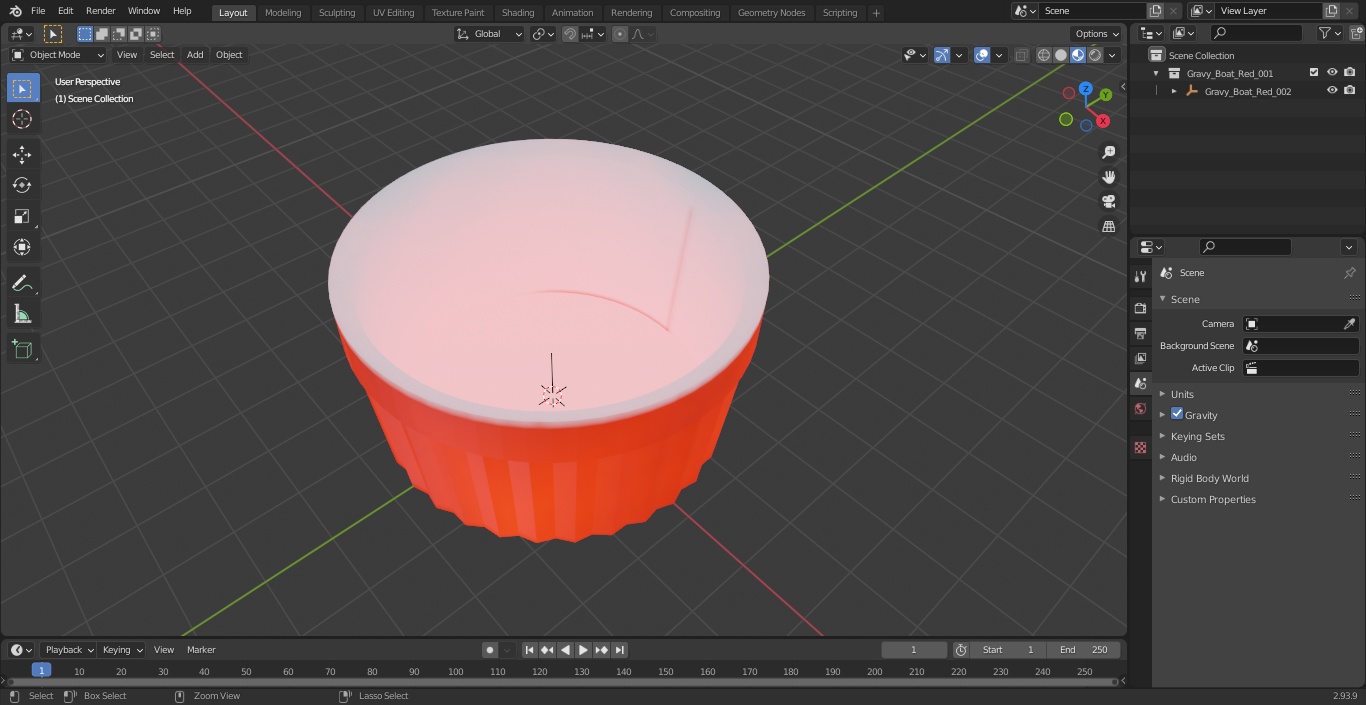Open the Edit menu

66,11
